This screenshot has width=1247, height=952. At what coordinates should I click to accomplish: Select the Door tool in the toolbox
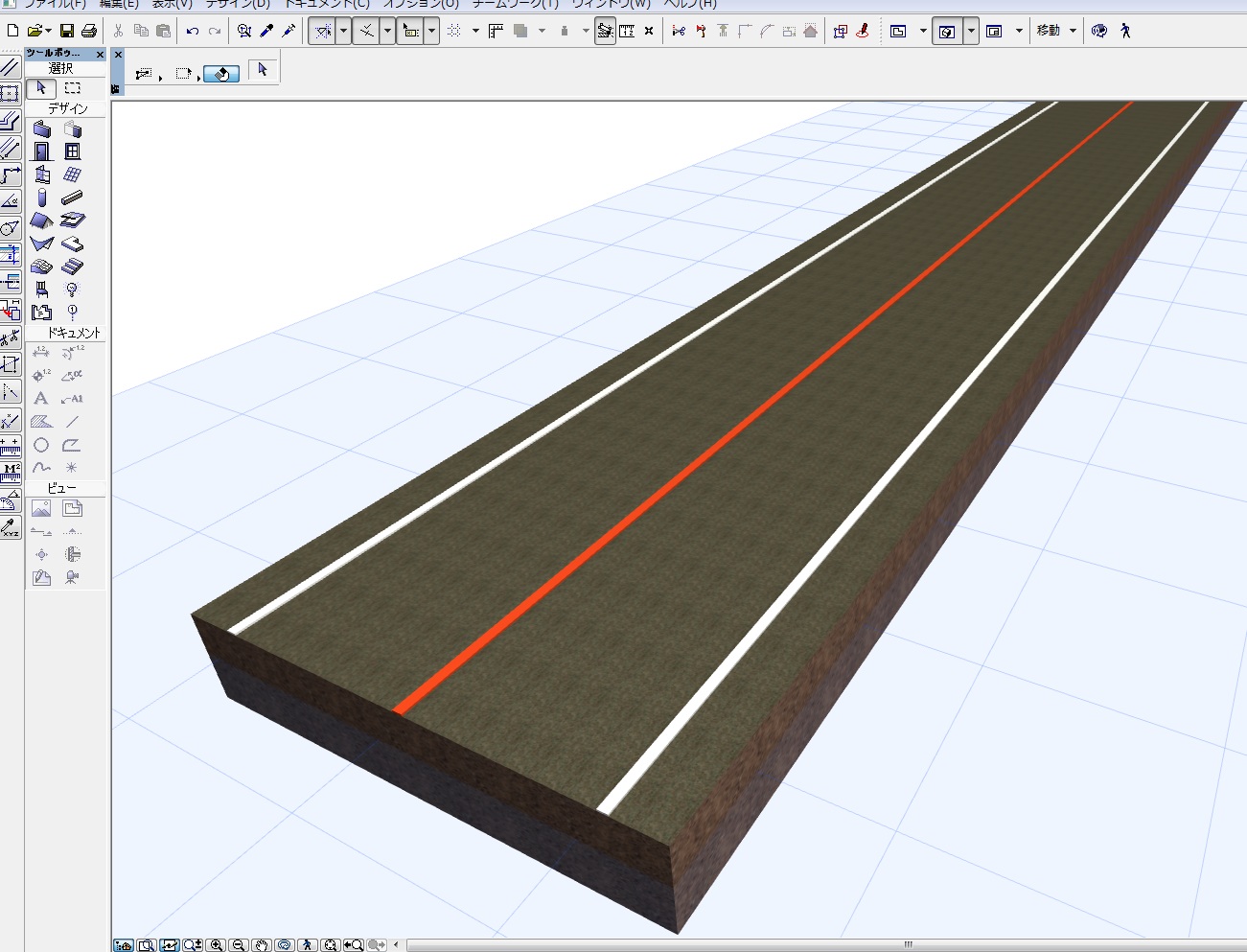(x=41, y=151)
